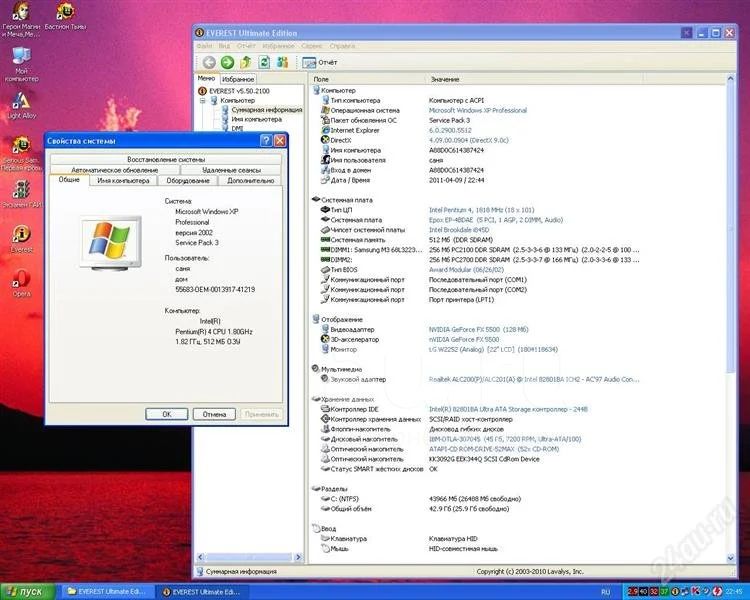Open the Light Alloy desktop icon
The width and height of the screenshot is (750, 600).
(x=21, y=105)
